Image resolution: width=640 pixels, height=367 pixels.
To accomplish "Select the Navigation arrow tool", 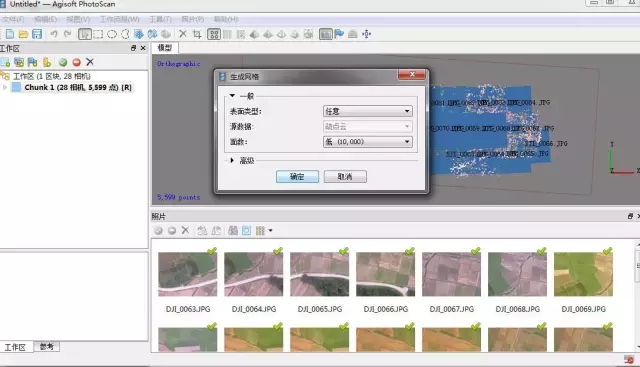I will pyautogui.click(x=84, y=34).
